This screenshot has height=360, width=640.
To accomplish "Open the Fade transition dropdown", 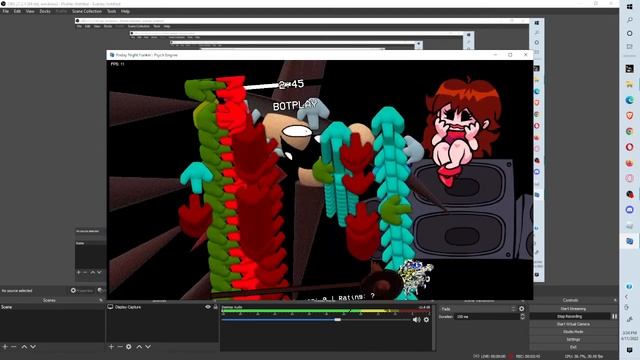I will tap(479, 309).
